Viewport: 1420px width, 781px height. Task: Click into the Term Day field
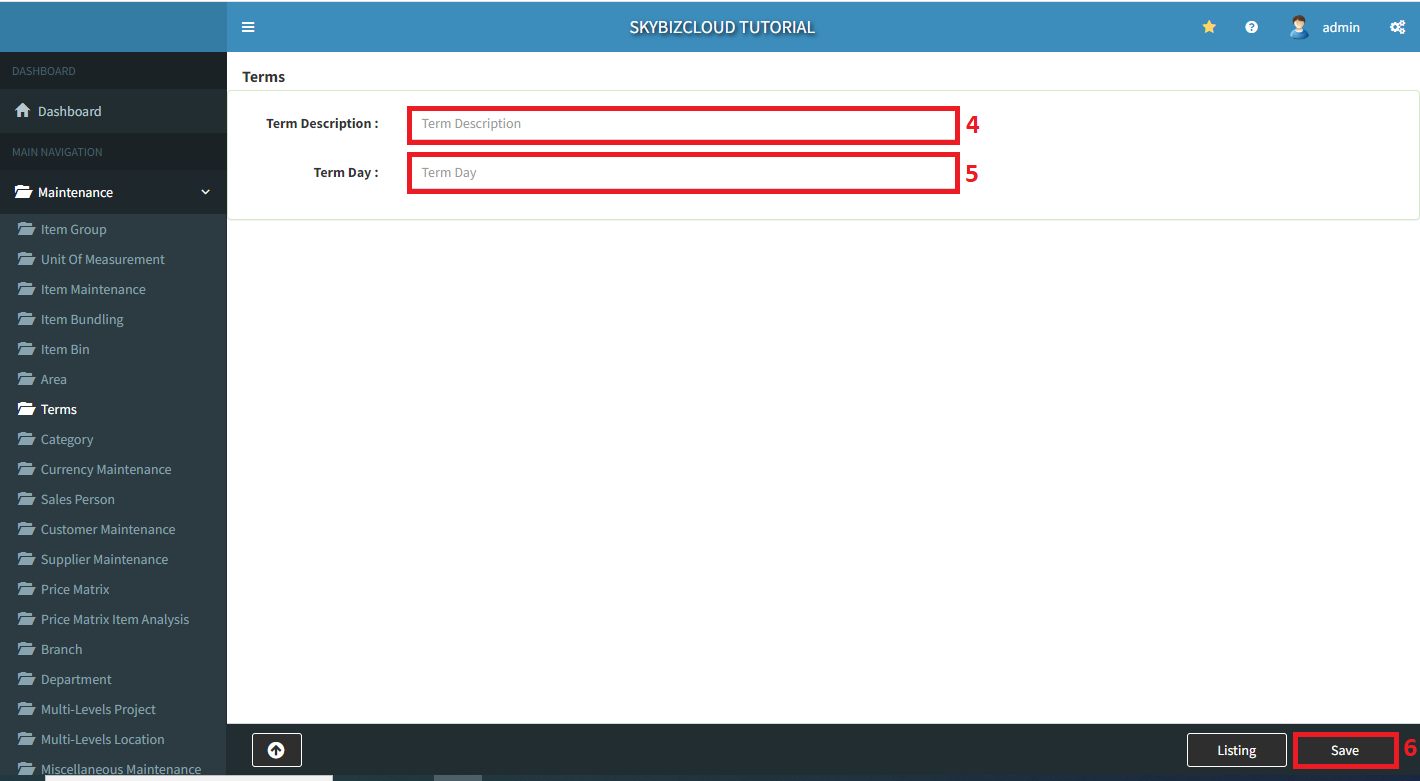tap(683, 173)
